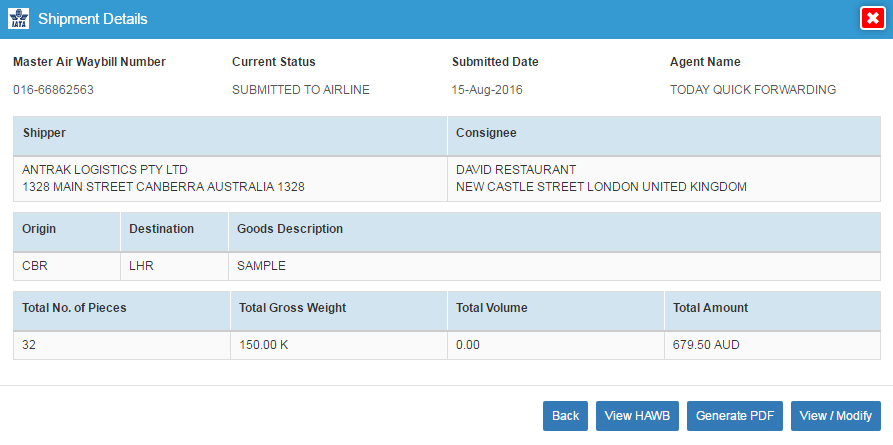Select shipper ANTRAK LOGISTICS PTY LTD
The height and width of the screenshot is (445, 893).
point(105,170)
